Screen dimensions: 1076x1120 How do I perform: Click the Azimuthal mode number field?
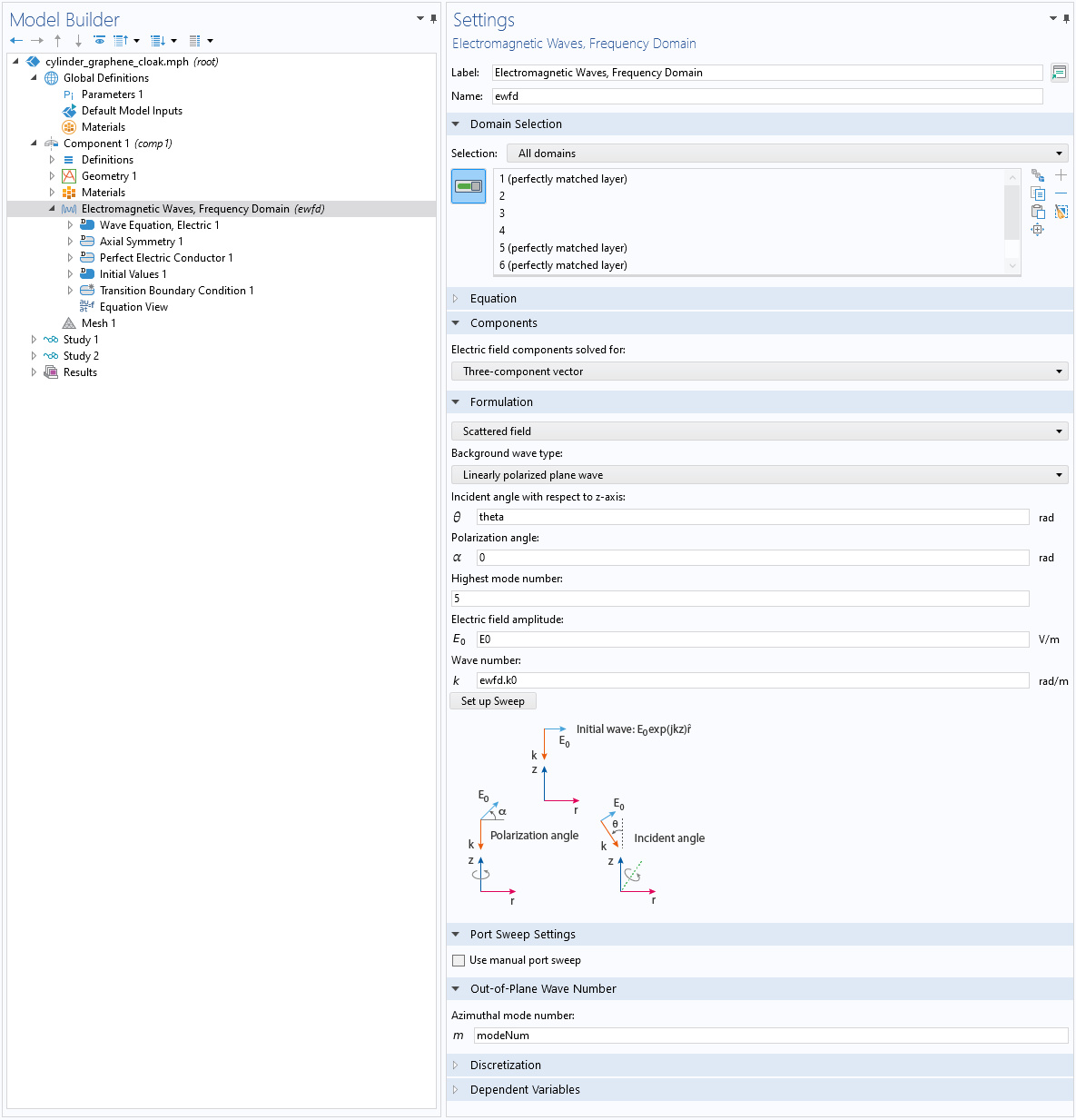click(x=771, y=1036)
